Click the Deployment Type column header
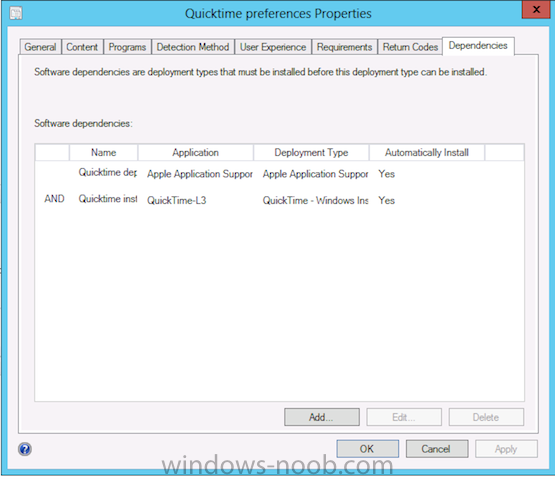Screen dimensions: 555x480 (311, 153)
